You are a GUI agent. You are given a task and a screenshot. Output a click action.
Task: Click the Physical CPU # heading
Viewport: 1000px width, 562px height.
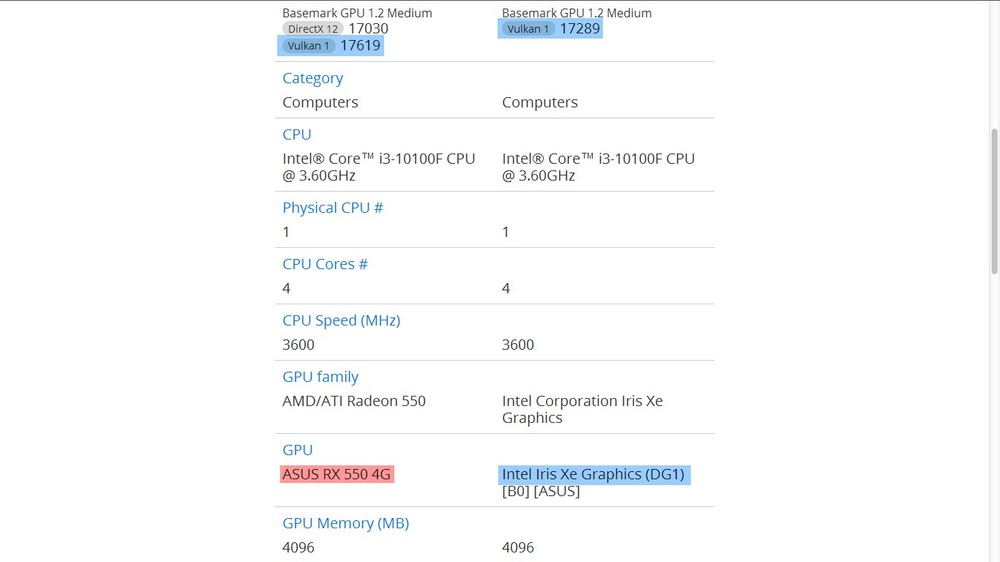(x=332, y=208)
